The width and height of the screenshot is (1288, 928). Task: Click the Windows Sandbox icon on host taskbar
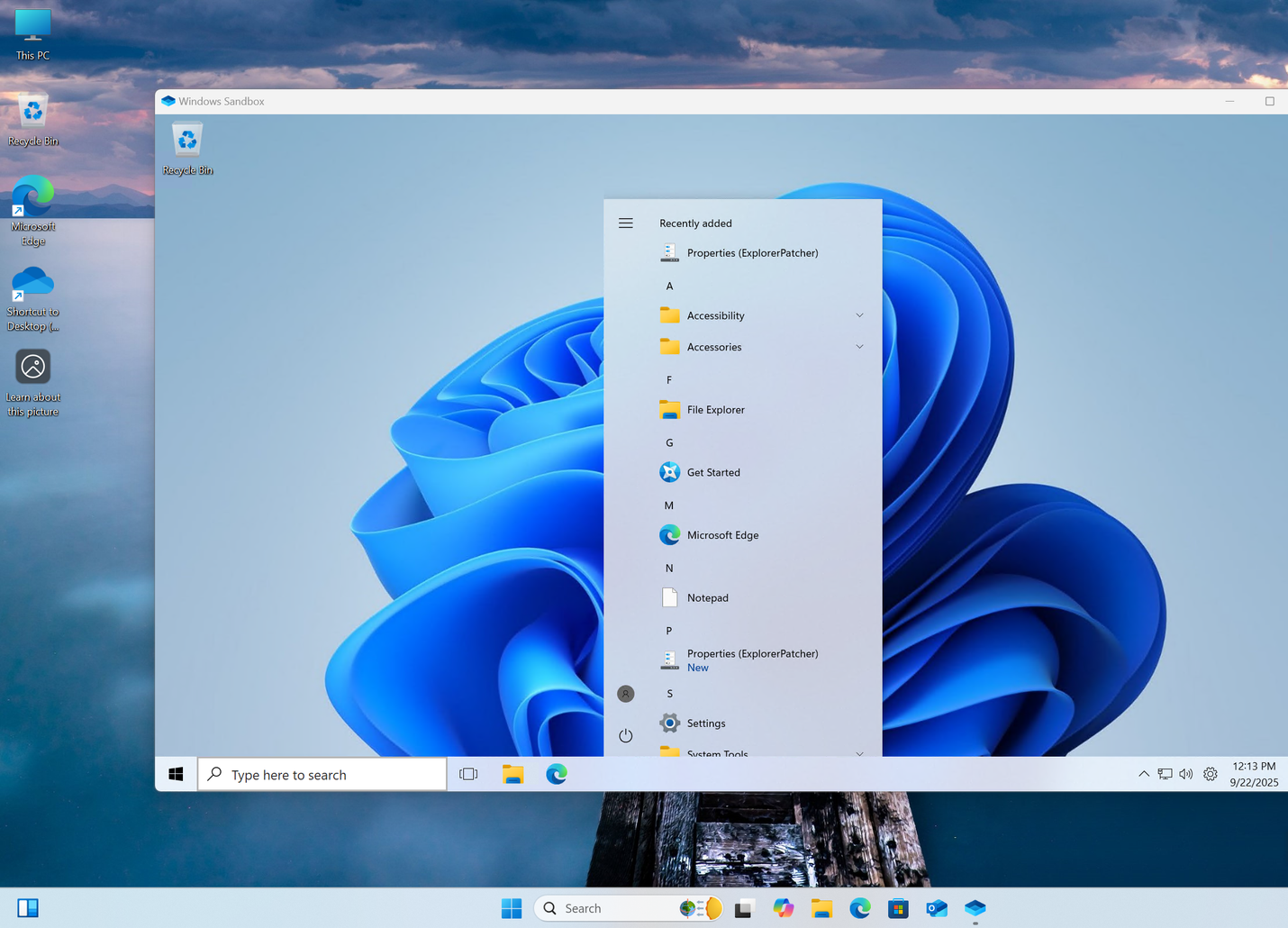click(975, 908)
